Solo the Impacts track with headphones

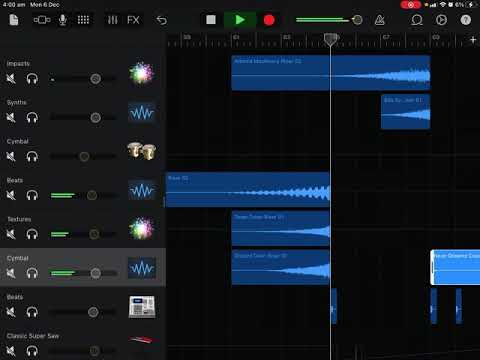(32, 79)
